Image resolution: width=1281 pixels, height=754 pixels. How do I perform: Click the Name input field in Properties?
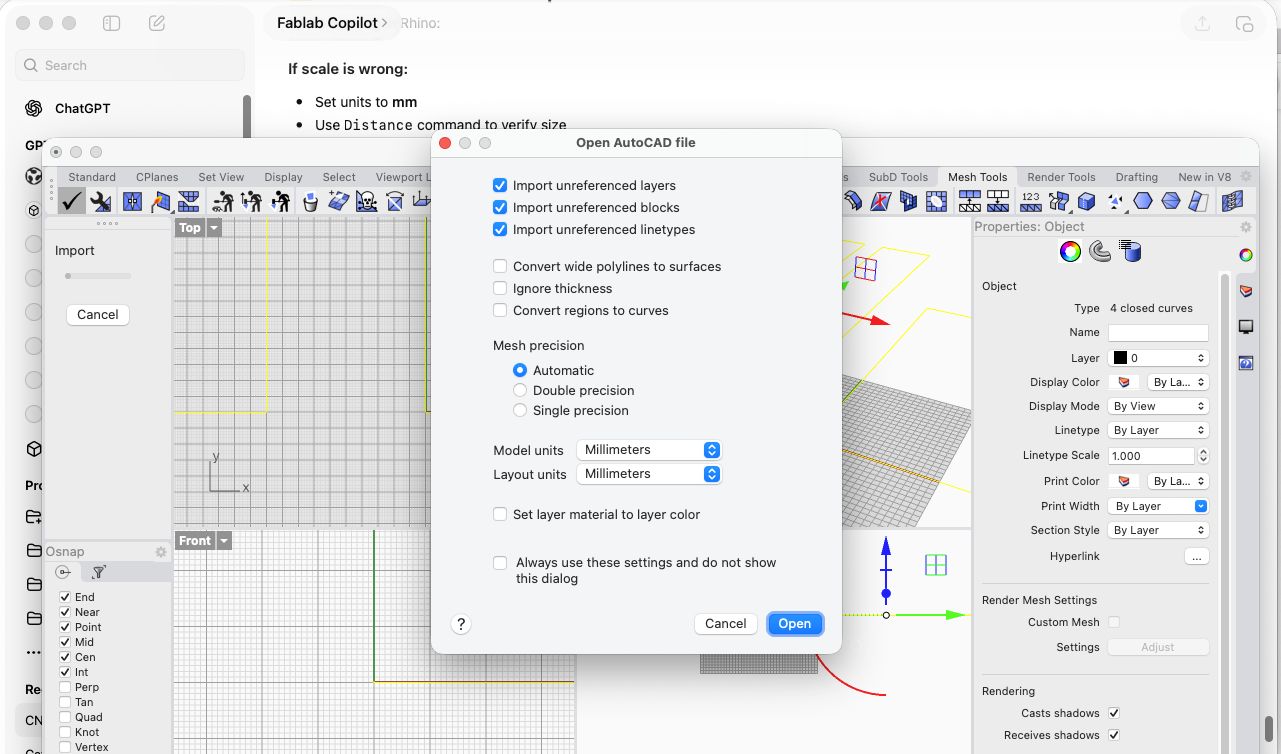[x=1158, y=332]
